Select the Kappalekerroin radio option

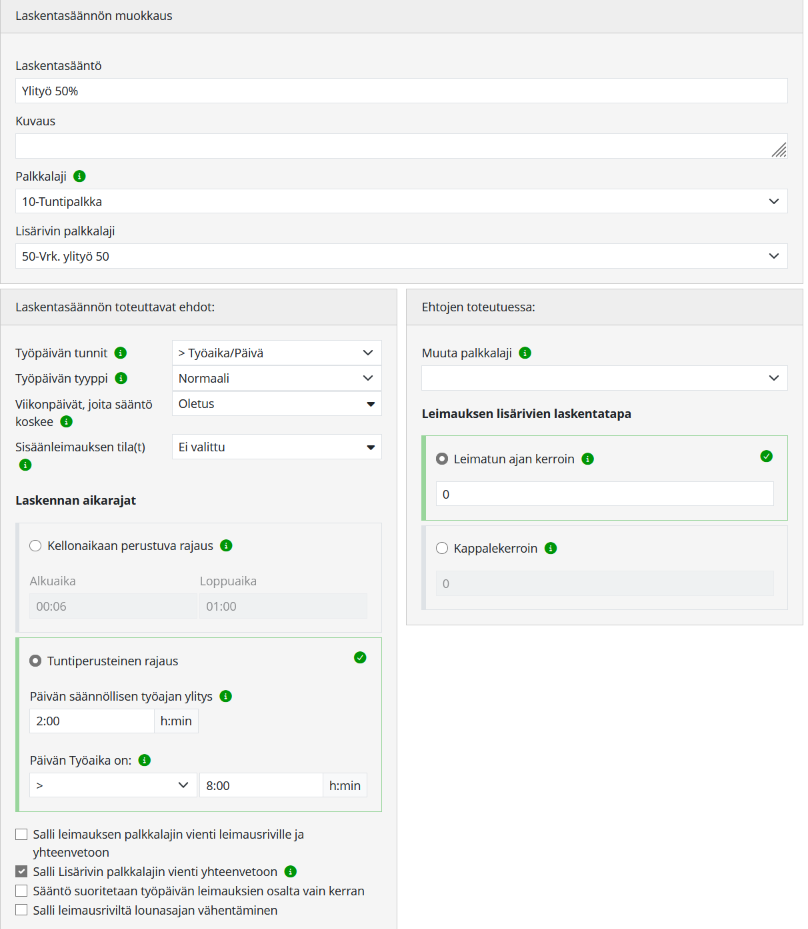pyautogui.click(x=442, y=549)
